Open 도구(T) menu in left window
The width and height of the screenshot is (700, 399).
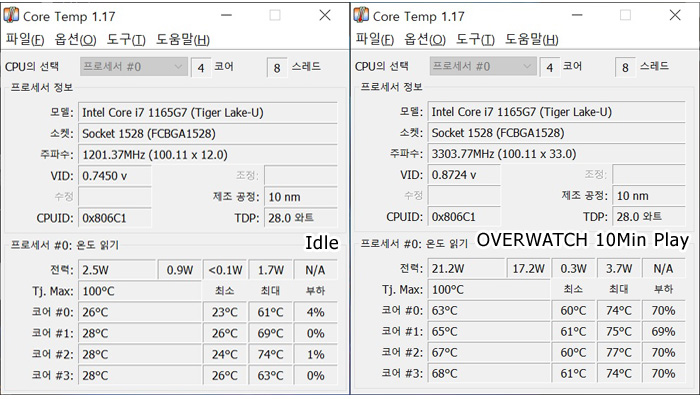[x=126, y=39]
